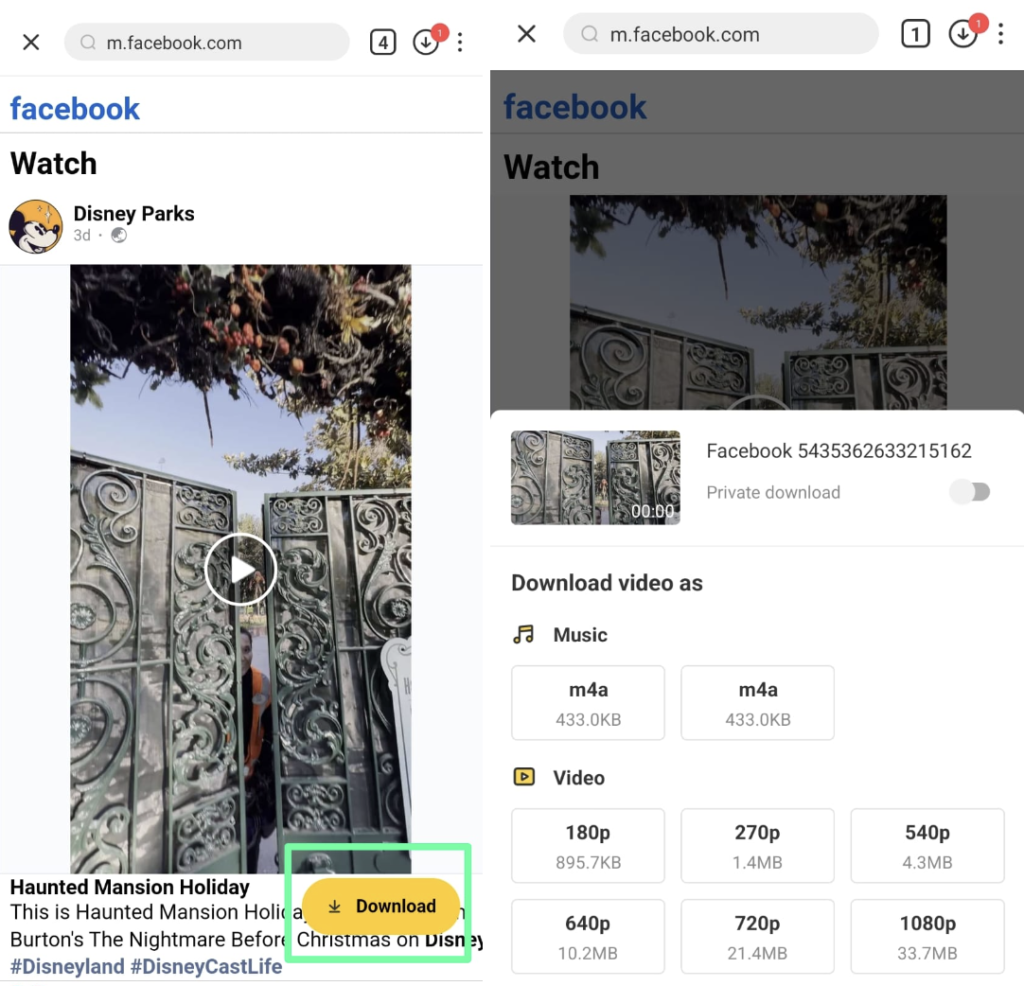Select the second m4a 433.0KB option
The image size is (1024, 986).
(758, 703)
